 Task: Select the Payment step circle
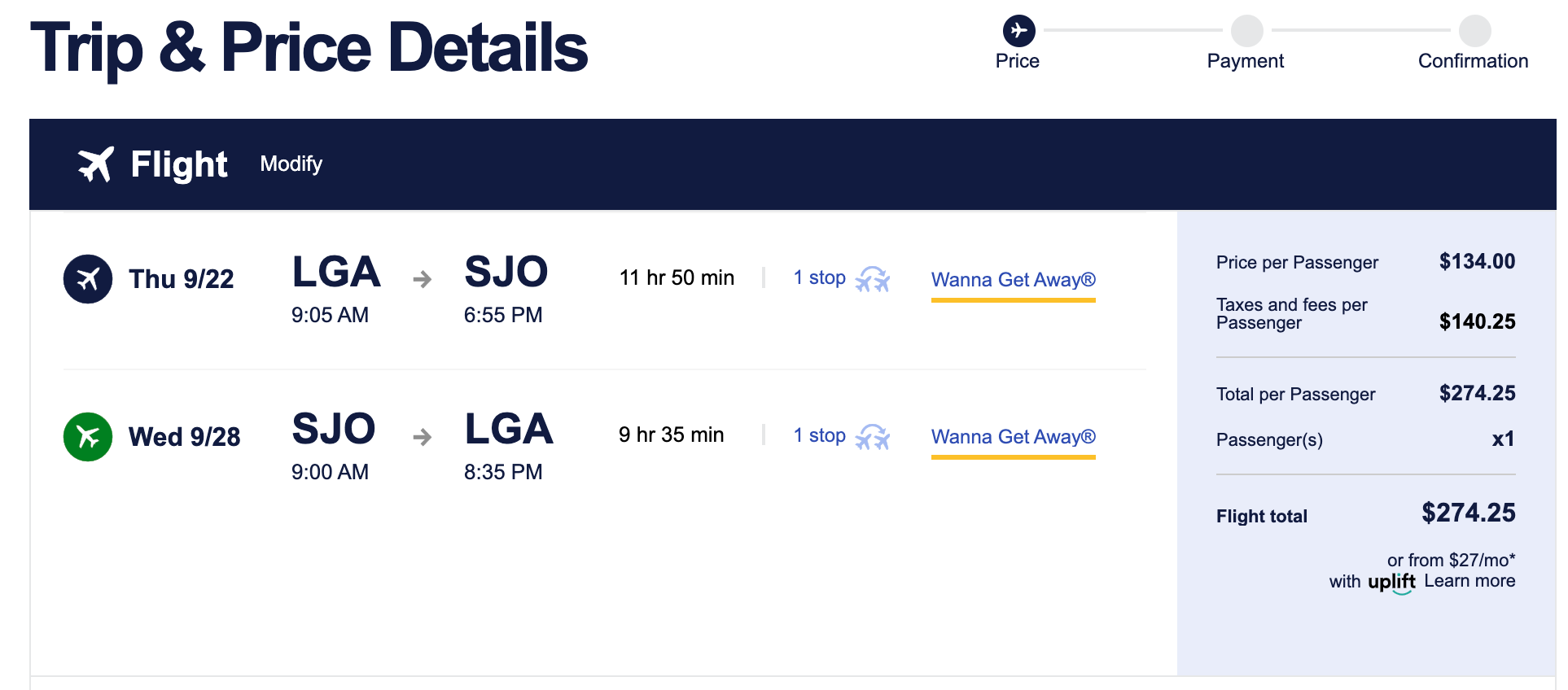click(x=1246, y=31)
